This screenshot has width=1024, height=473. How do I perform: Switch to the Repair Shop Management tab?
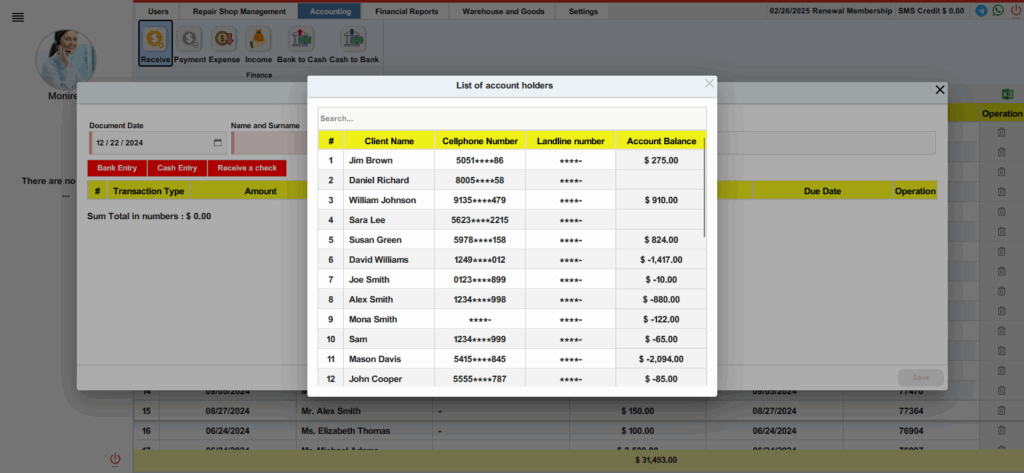(239, 11)
